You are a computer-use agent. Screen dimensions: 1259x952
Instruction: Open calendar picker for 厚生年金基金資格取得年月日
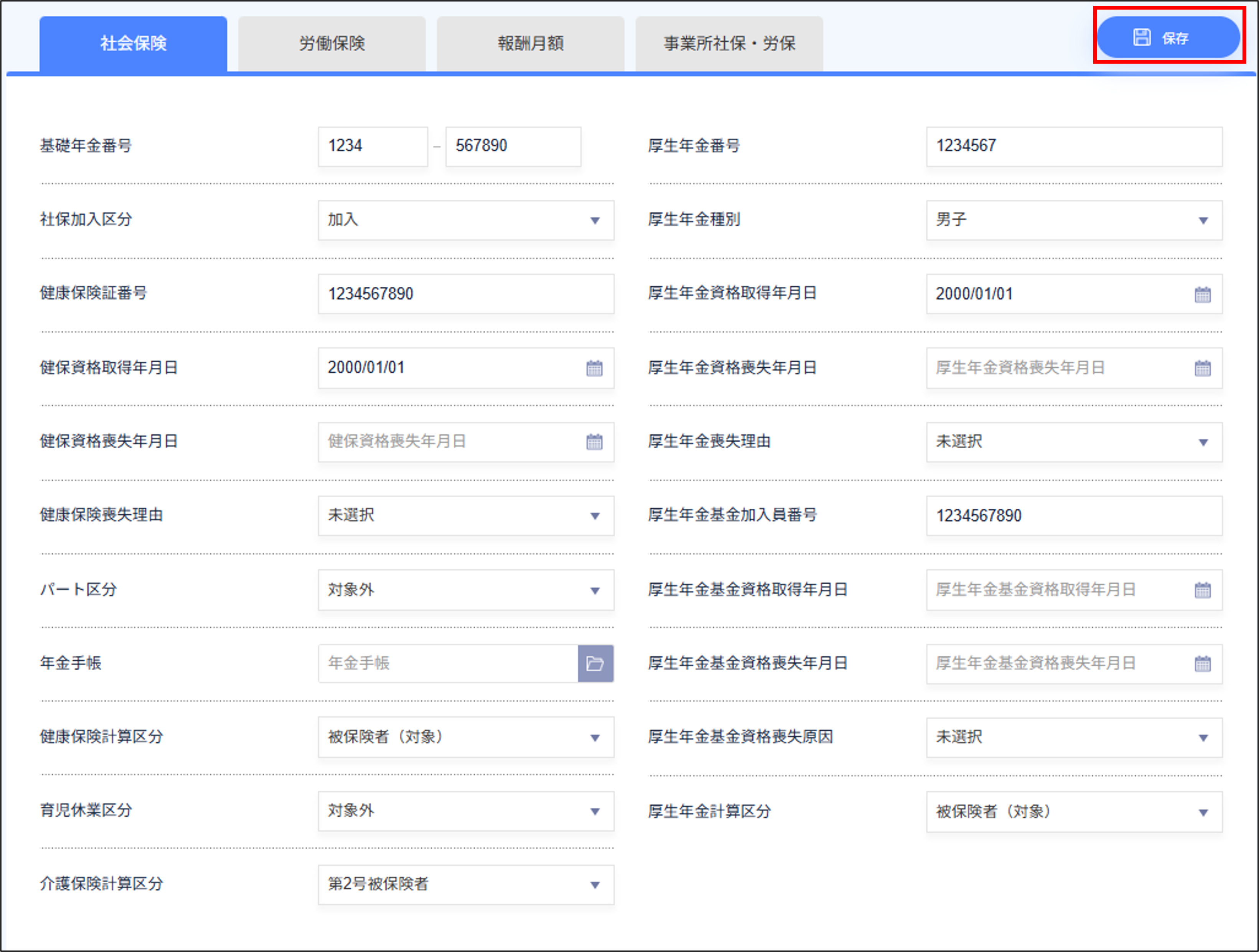1202,590
